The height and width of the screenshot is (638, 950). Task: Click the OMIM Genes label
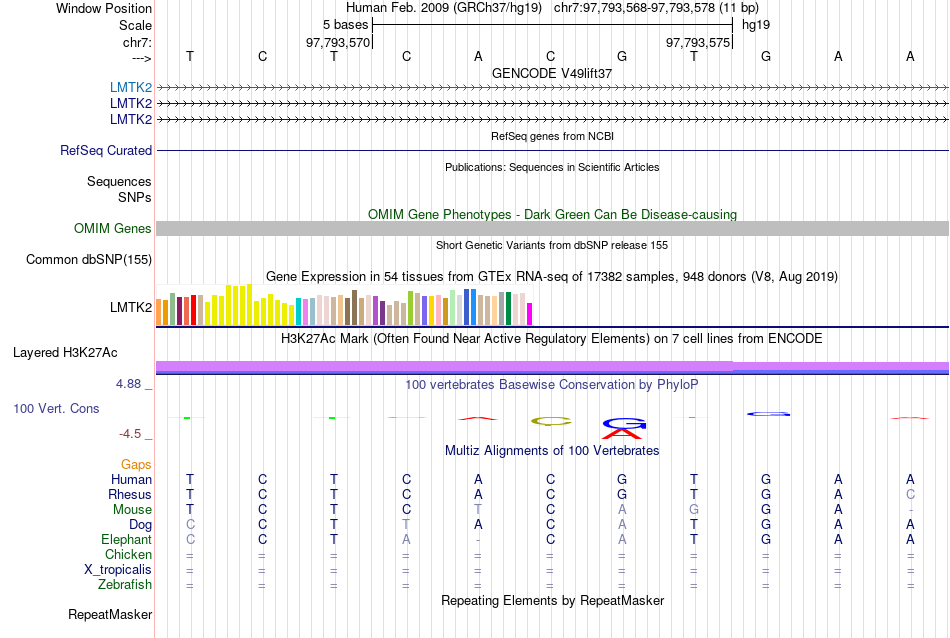(113, 228)
